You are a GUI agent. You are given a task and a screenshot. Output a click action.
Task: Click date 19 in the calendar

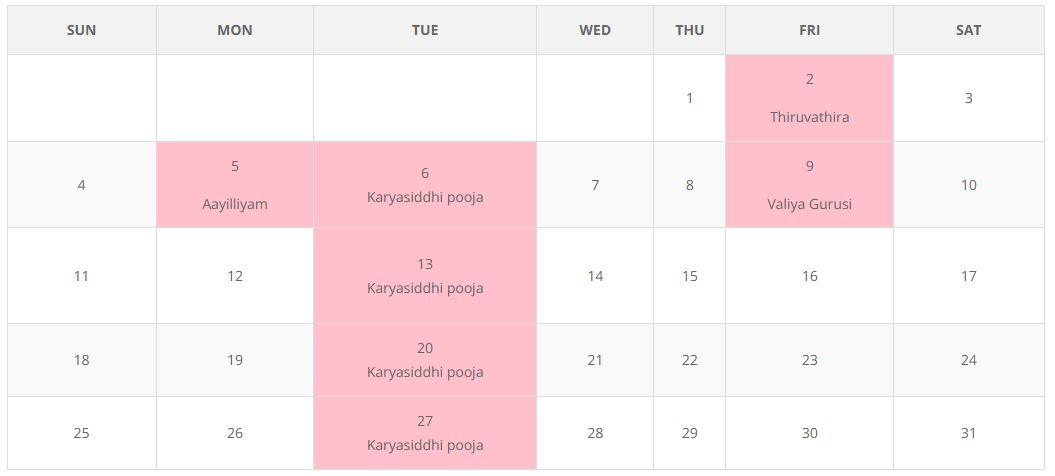tap(234, 360)
